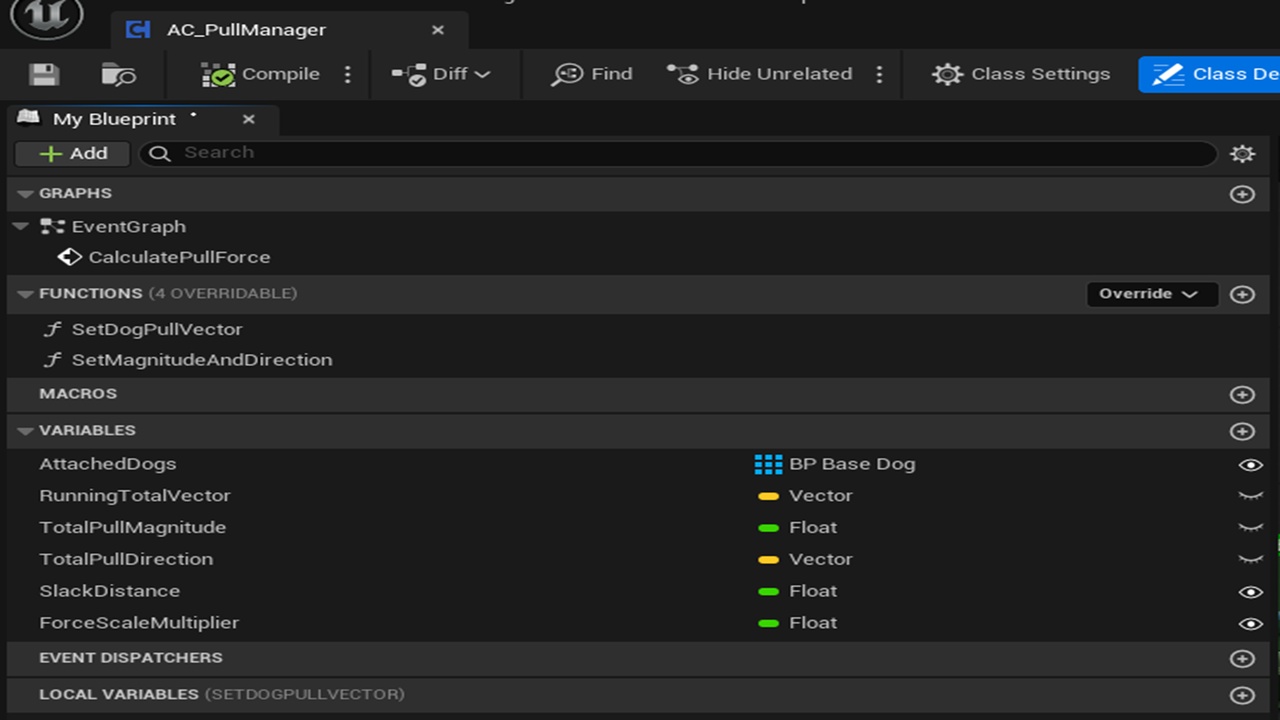Click TotalPullDirection yellow Vector type pill
This screenshot has height=720, width=1280.
(x=768, y=560)
